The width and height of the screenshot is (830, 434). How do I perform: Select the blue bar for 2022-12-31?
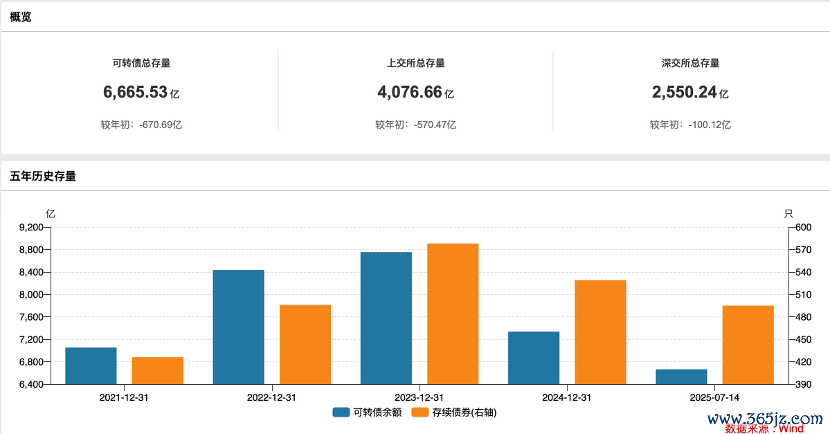(239, 327)
